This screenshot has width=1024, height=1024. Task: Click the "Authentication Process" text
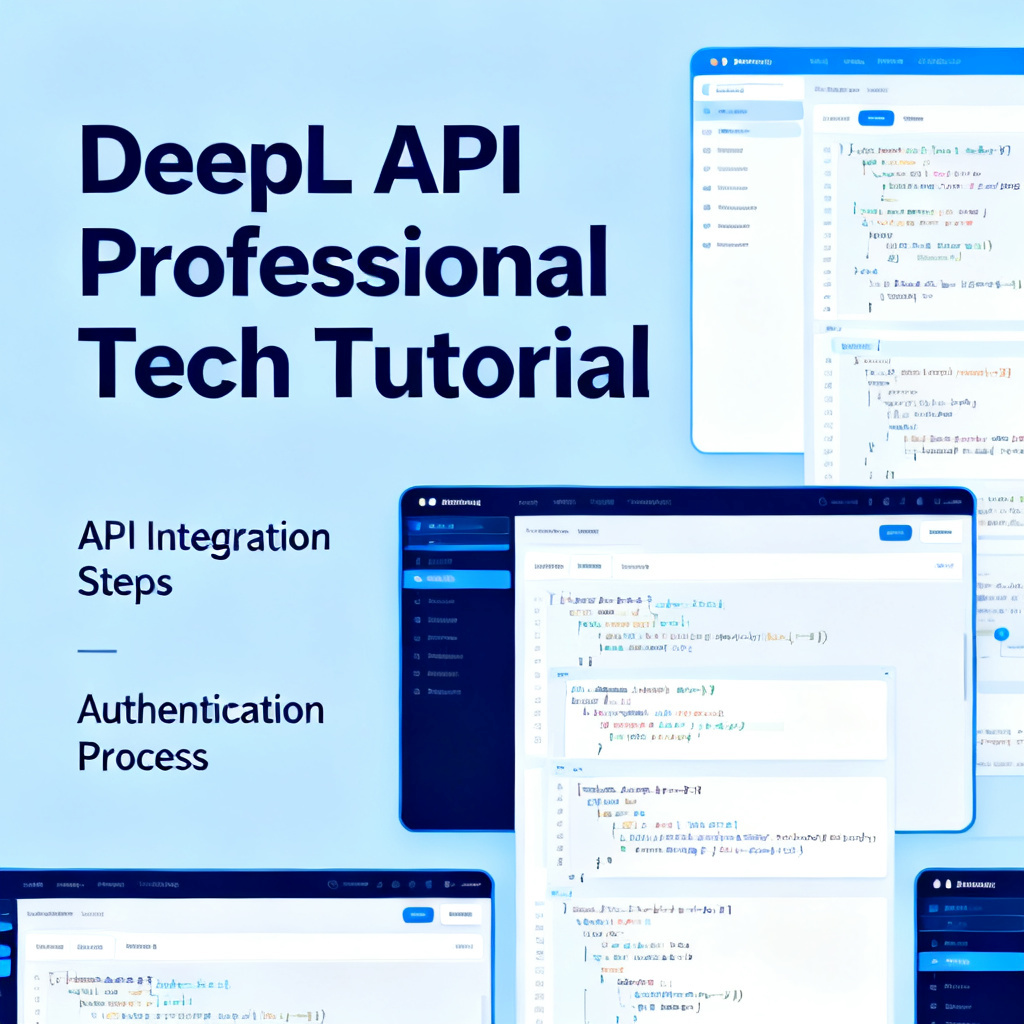coord(200,733)
